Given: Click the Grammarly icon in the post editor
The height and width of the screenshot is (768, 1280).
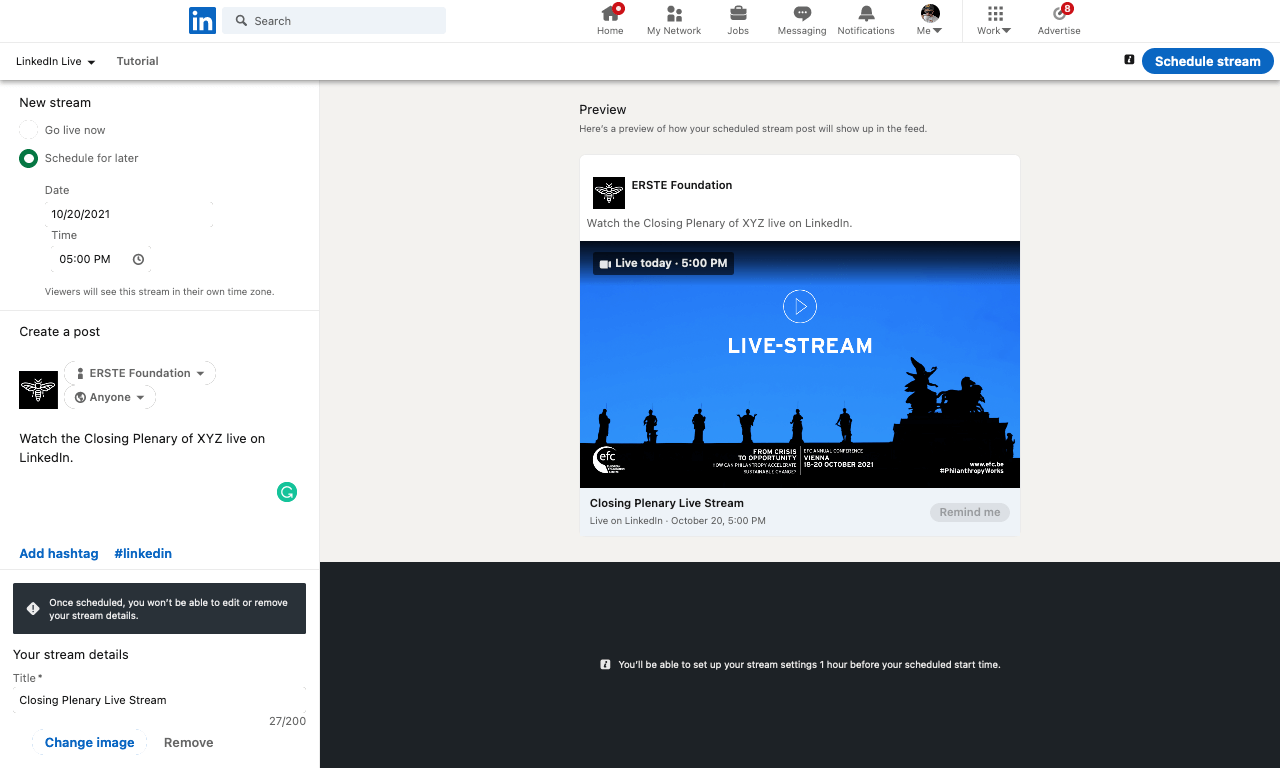Looking at the screenshot, I should pyautogui.click(x=287, y=491).
